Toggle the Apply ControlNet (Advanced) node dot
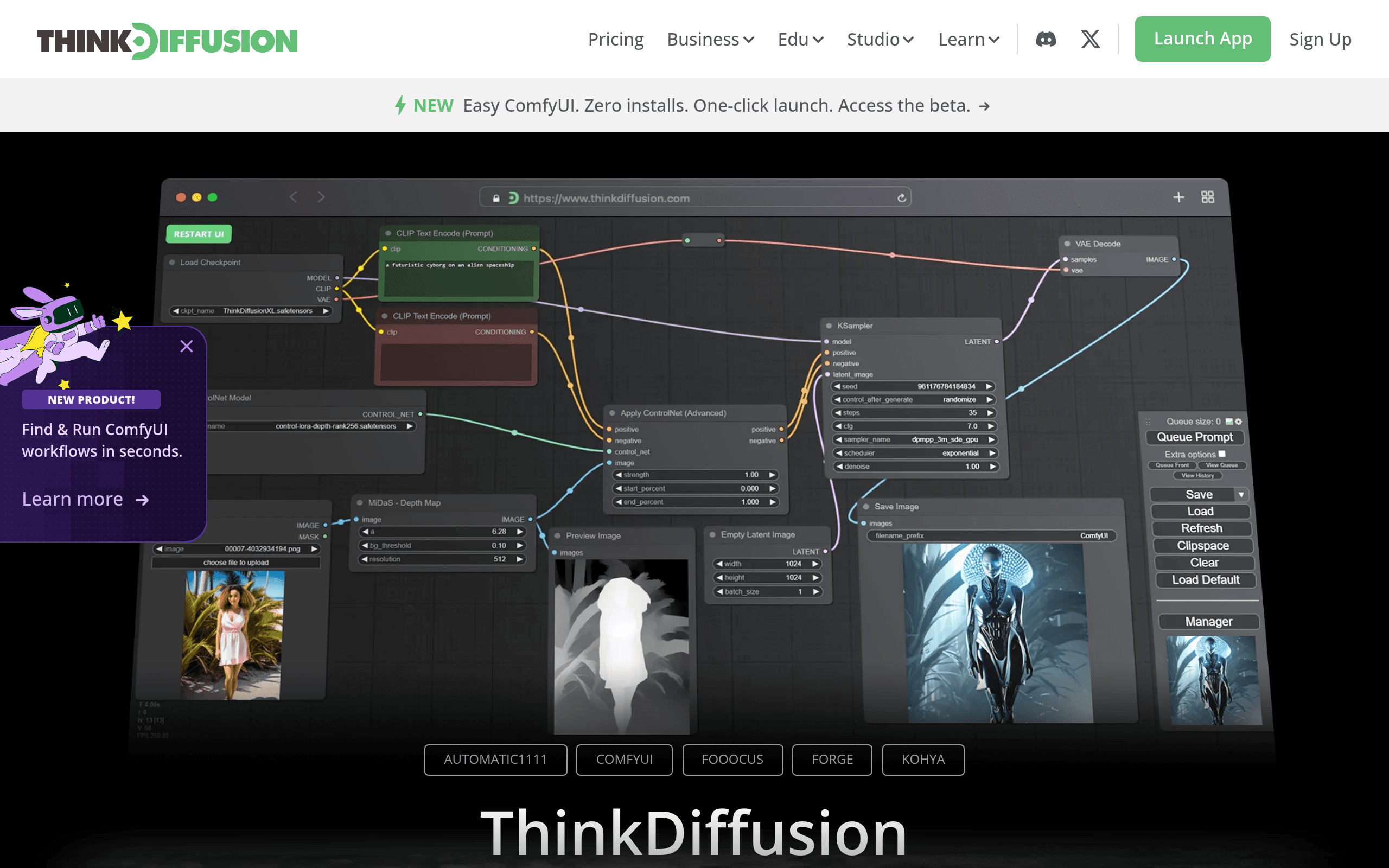1389x868 pixels. click(613, 413)
